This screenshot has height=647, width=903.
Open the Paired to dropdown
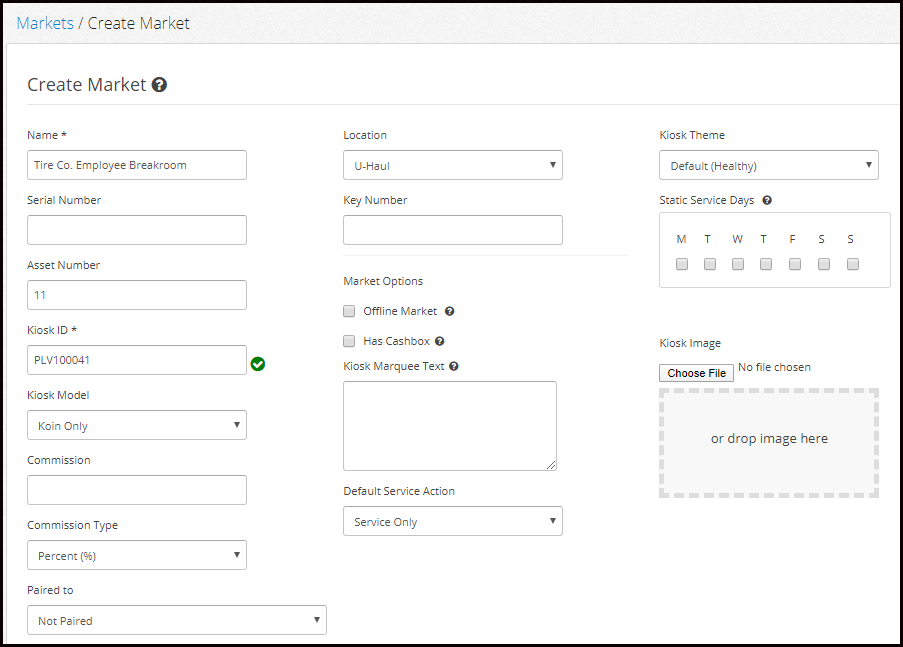pyautogui.click(x=177, y=620)
